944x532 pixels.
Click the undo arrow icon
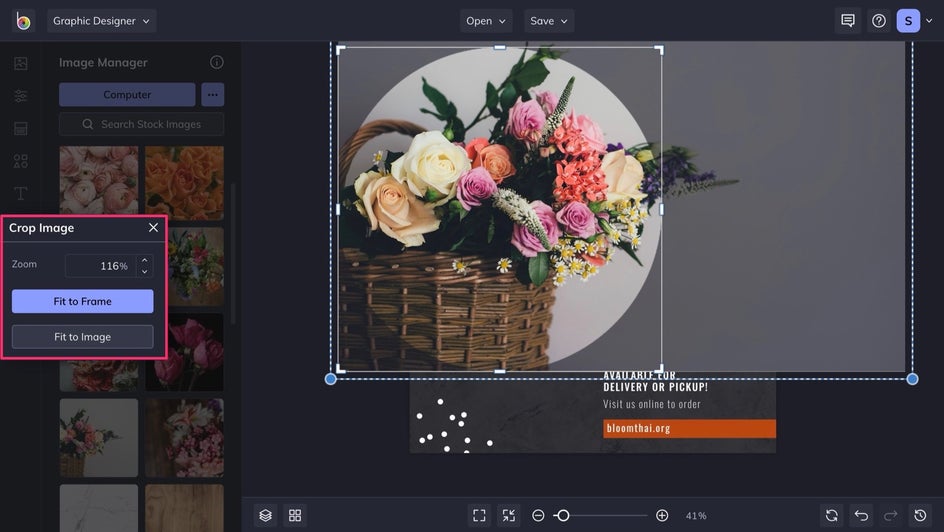click(862, 516)
